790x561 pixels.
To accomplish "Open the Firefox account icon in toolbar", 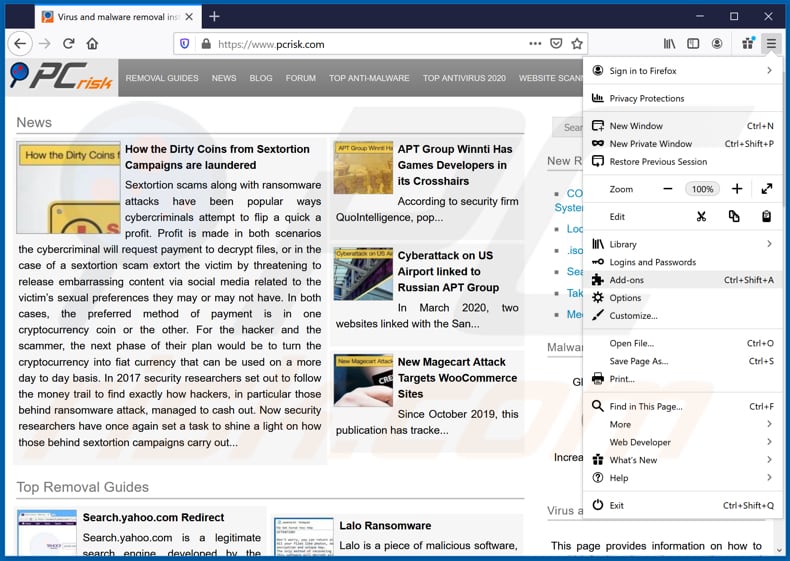I will click(717, 44).
